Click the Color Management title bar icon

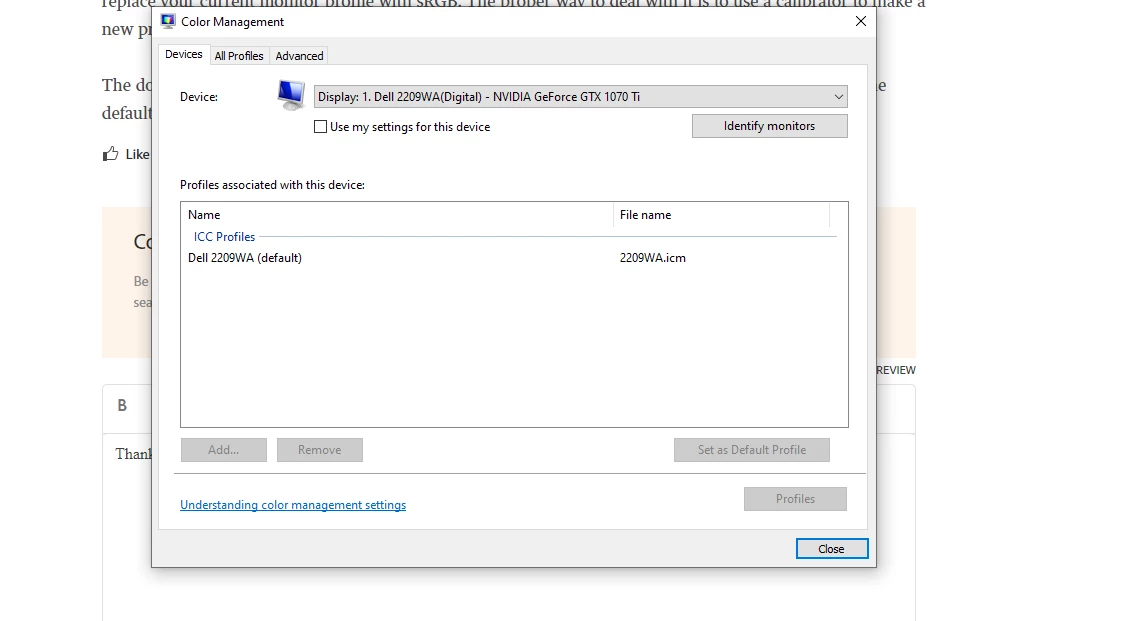pos(168,21)
